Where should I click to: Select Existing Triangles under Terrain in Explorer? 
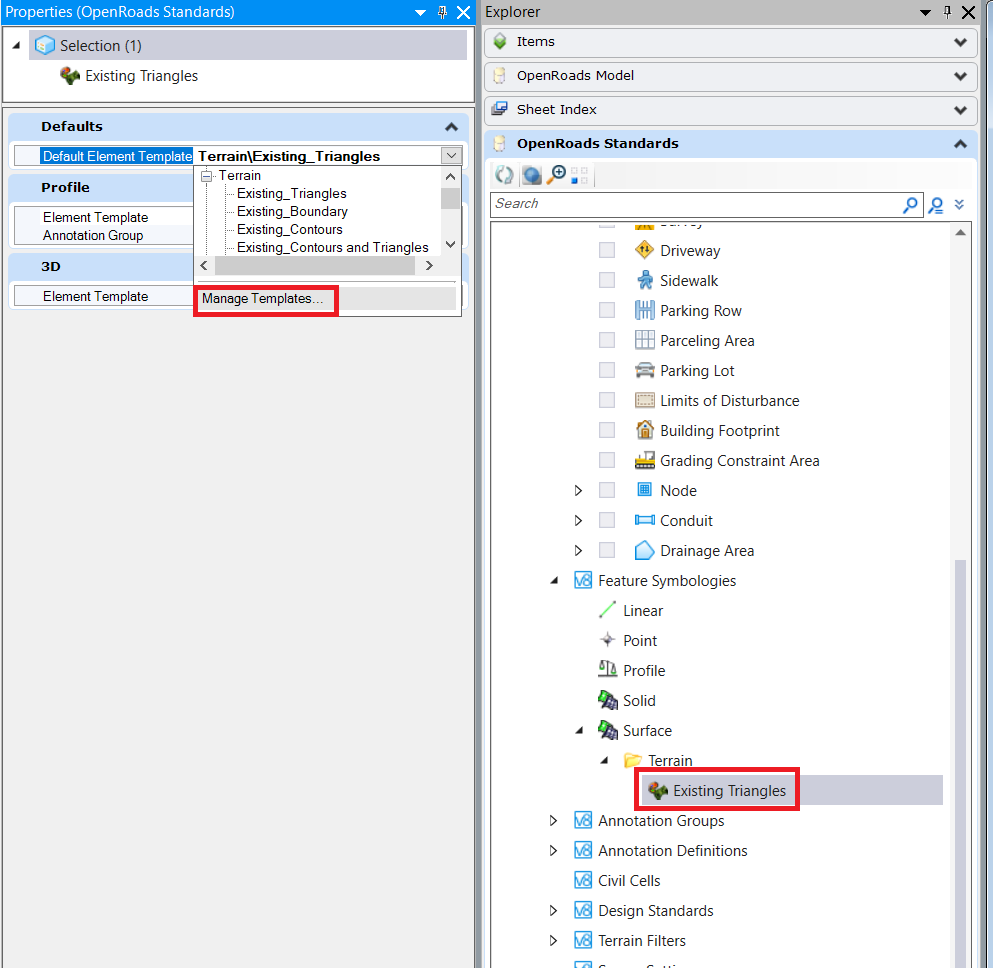pos(729,791)
